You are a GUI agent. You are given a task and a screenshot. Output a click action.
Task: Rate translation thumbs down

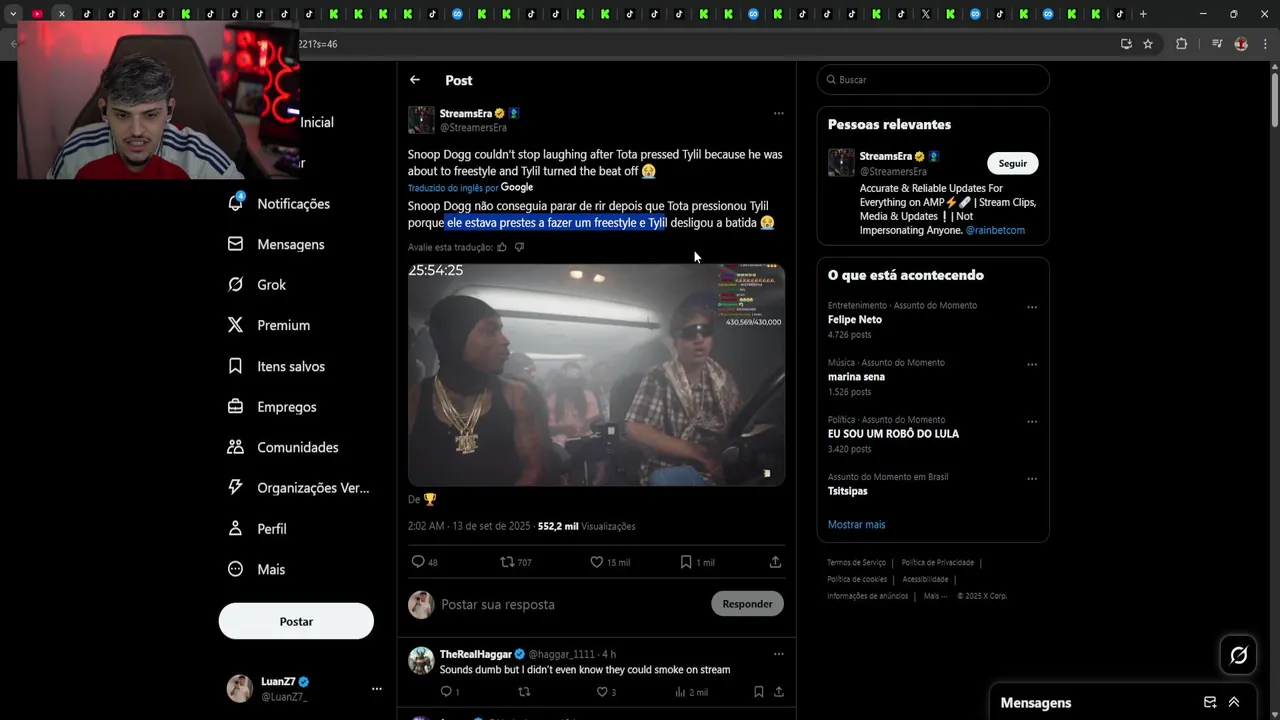tap(519, 247)
